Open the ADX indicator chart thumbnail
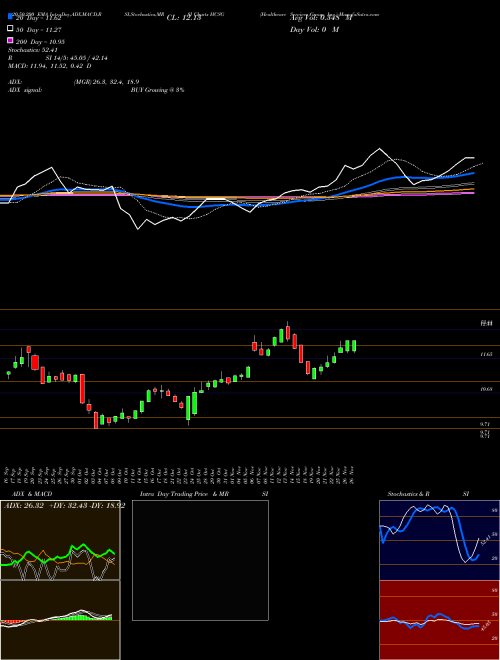Screen dimensions: 500x660 pyautogui.click(x=60, y=540)
